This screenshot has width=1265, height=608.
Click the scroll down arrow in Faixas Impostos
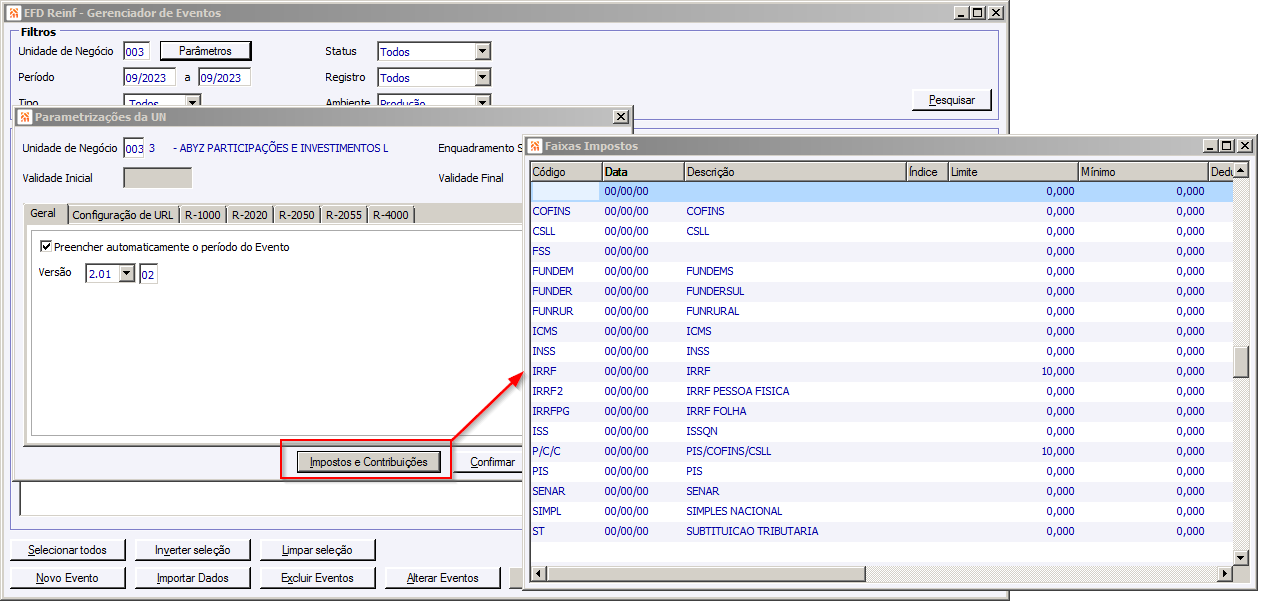(x=1241, y=557)
